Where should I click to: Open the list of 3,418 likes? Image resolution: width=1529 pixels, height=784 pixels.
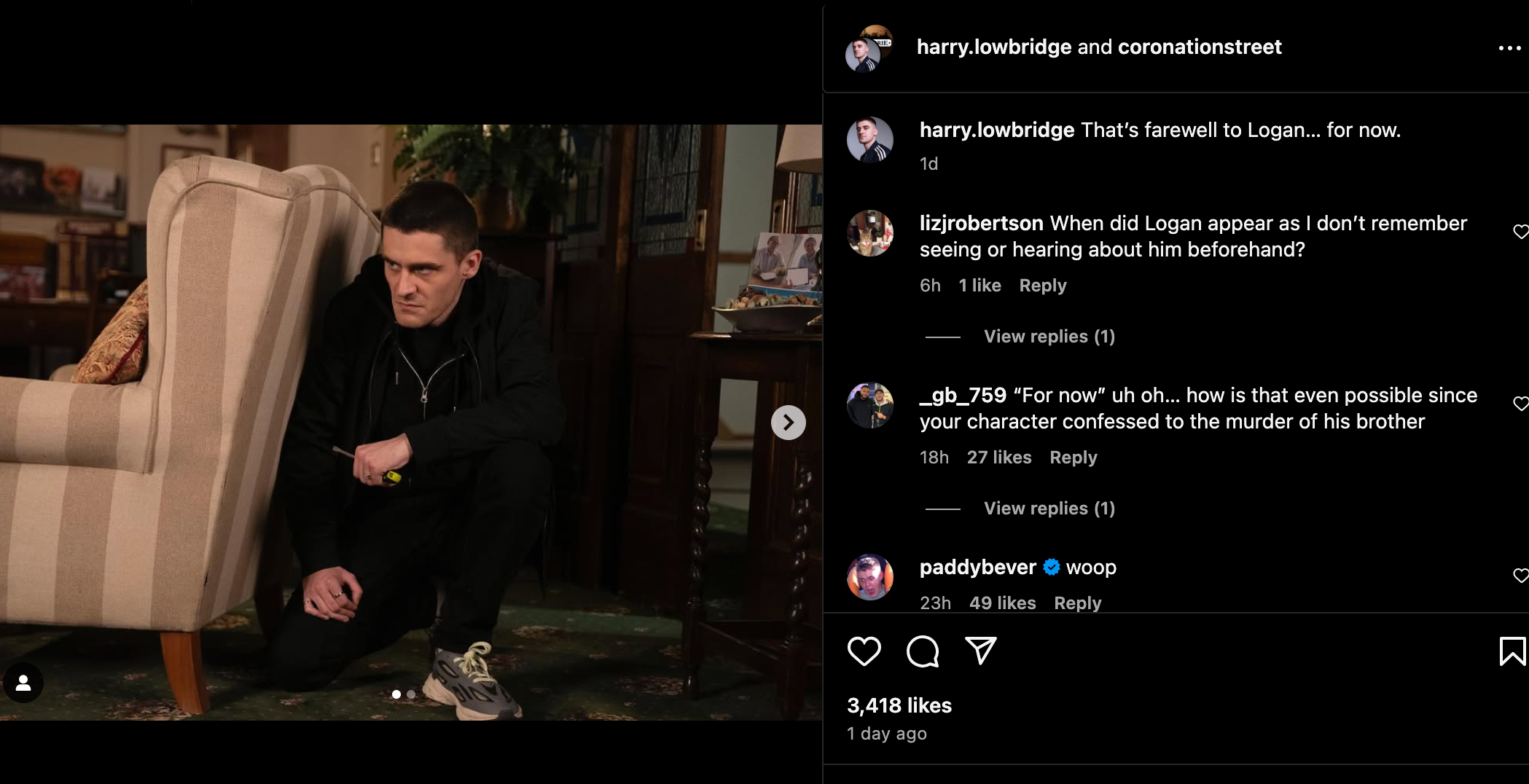(899, 705)
